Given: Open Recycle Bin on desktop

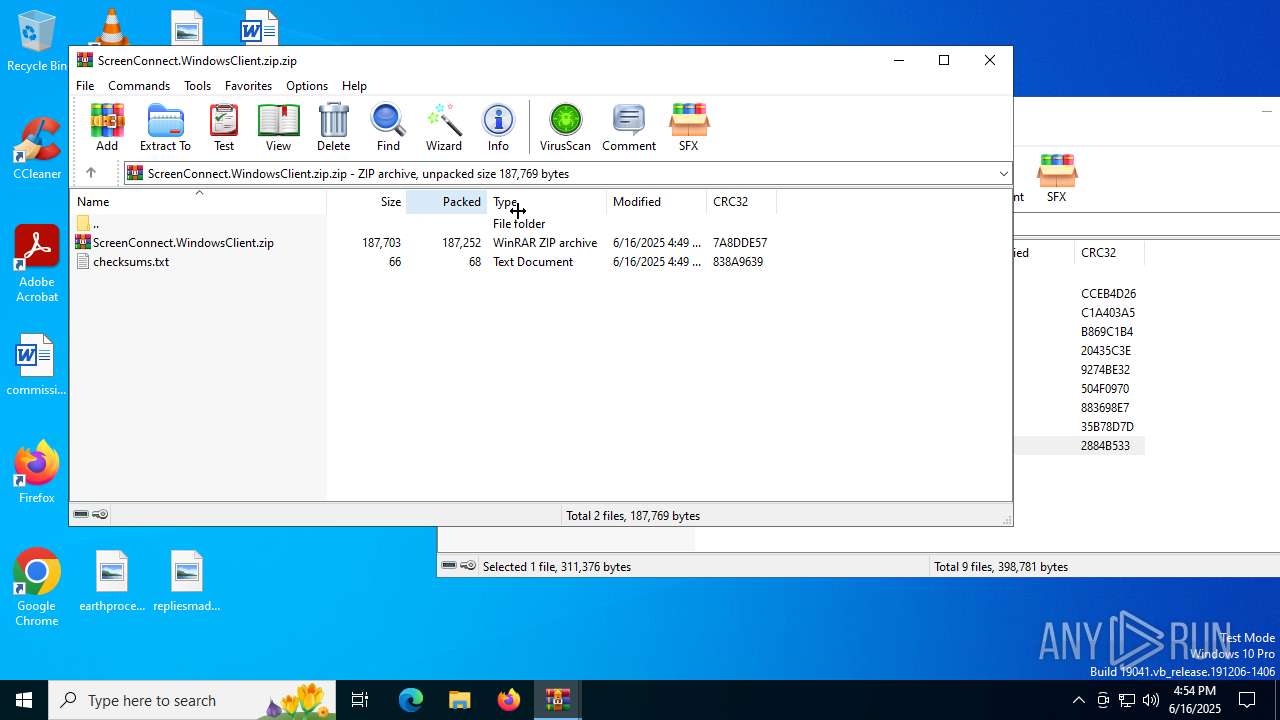Looking at the screenshot, I should point(37,42).
